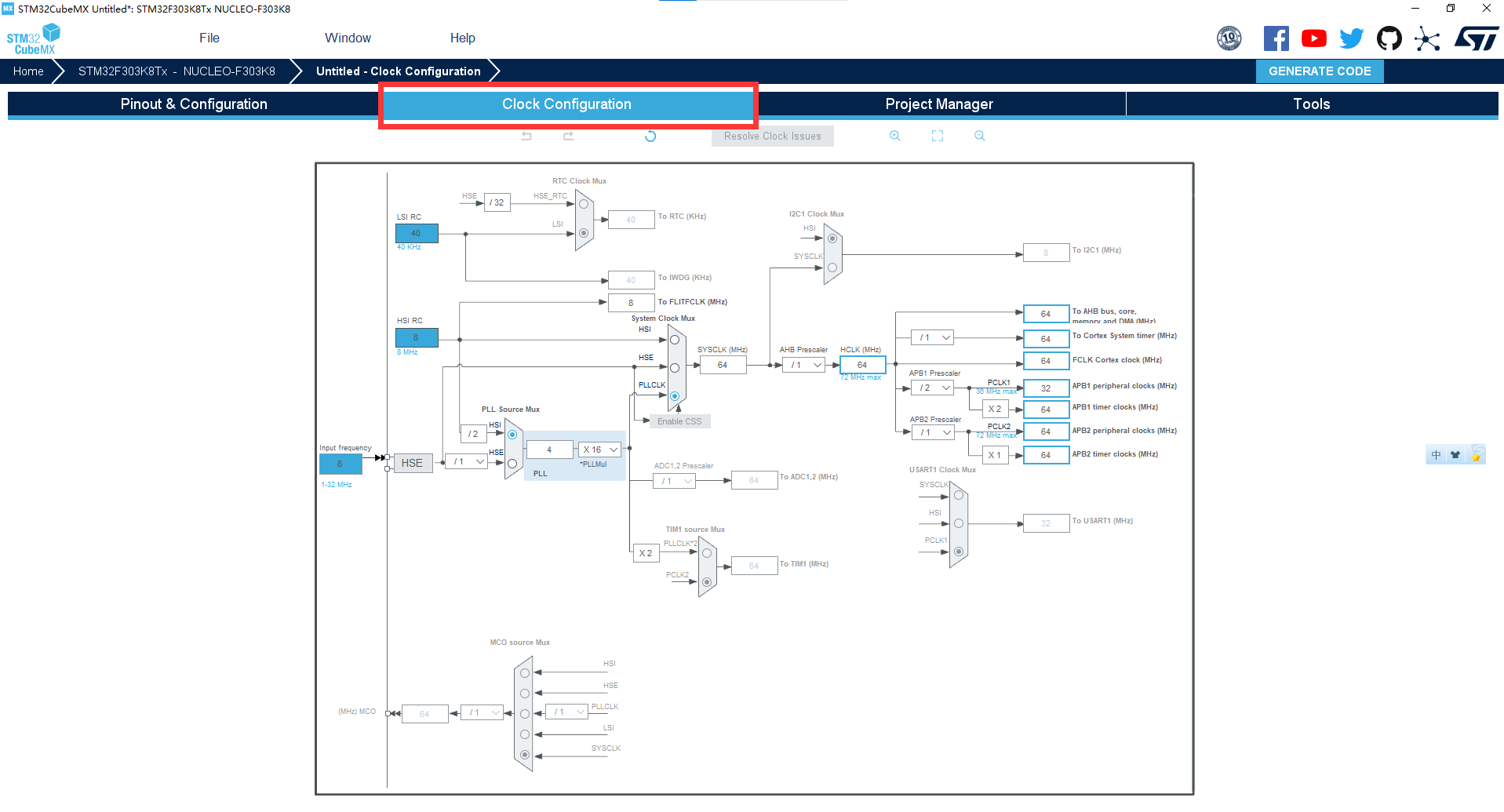
Task: Select HSE in System Clock Mux
Action: click(x=675, y=368)
